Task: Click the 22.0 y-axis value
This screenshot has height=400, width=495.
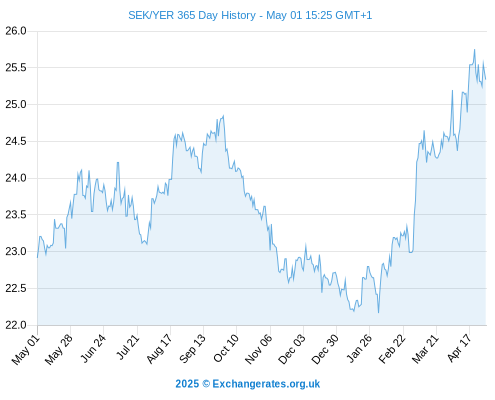Action: (16, 325)
